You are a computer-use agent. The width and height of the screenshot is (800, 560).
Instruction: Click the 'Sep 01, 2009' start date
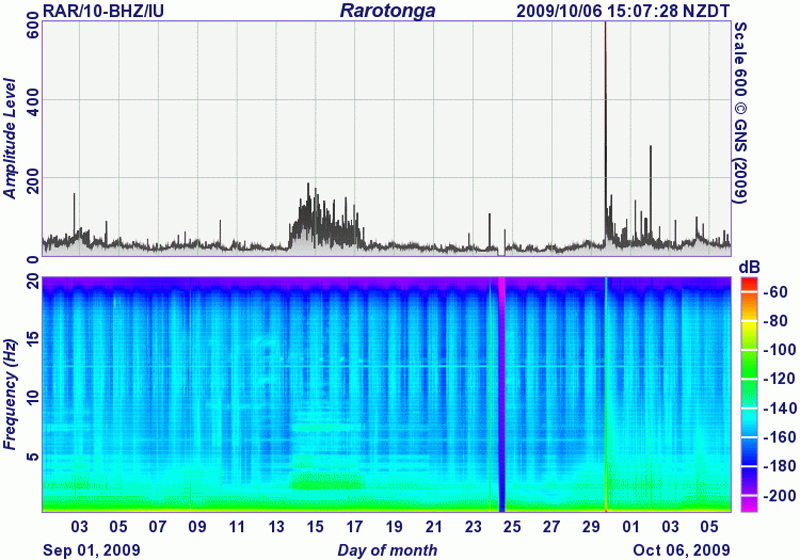(91, 550)
